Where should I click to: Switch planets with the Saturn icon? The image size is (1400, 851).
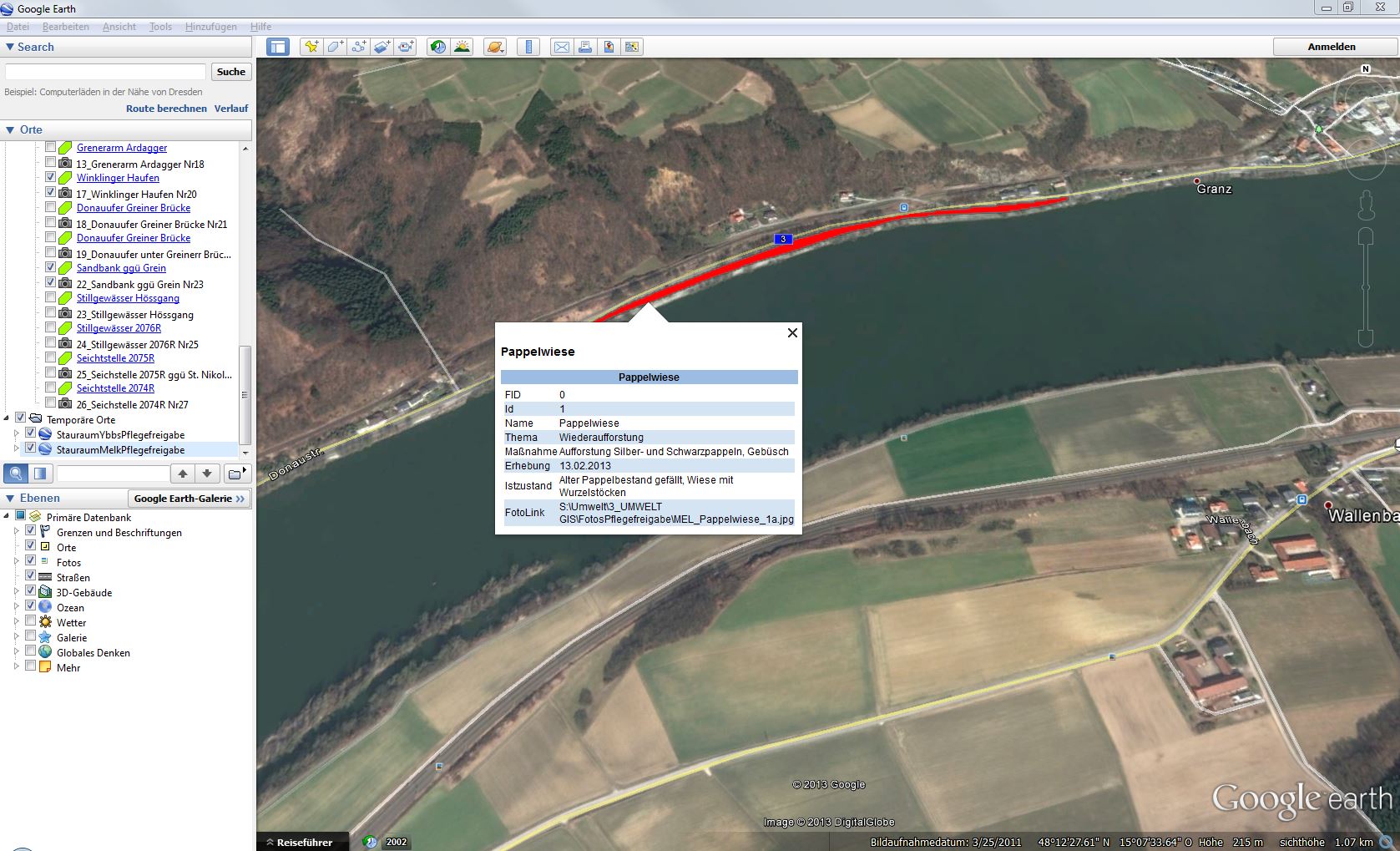pos(494,47)
